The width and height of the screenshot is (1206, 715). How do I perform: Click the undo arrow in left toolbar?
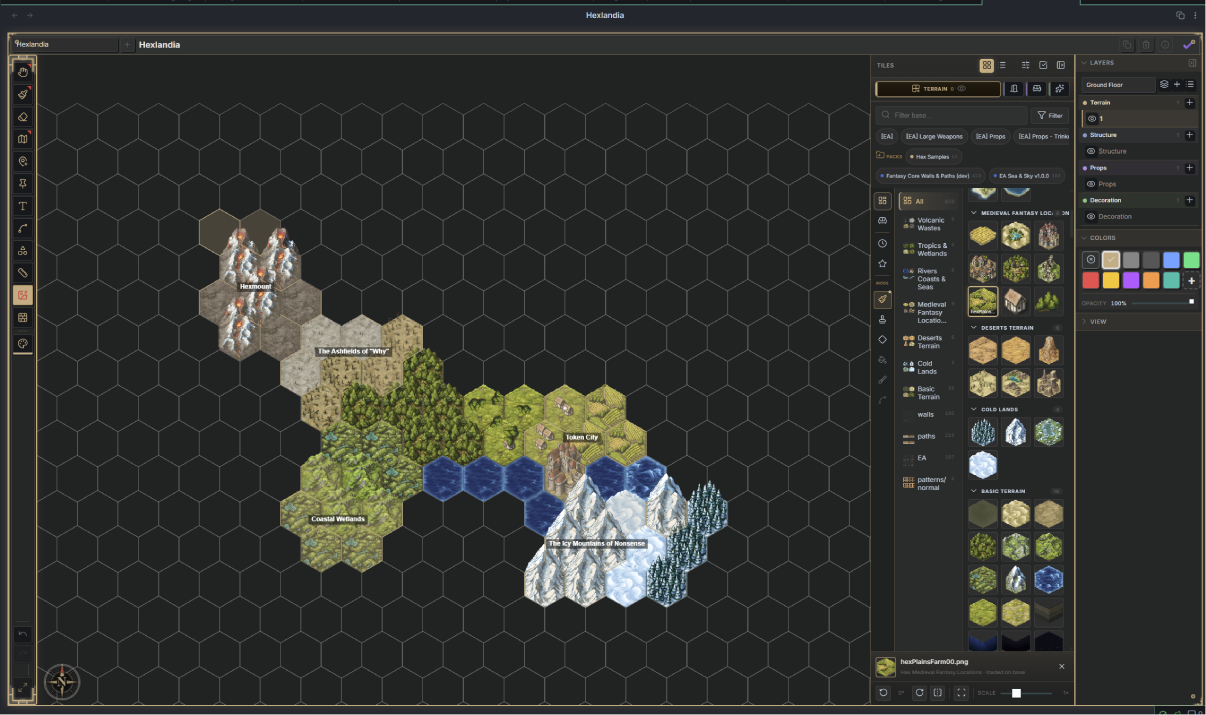coord(23,634)
